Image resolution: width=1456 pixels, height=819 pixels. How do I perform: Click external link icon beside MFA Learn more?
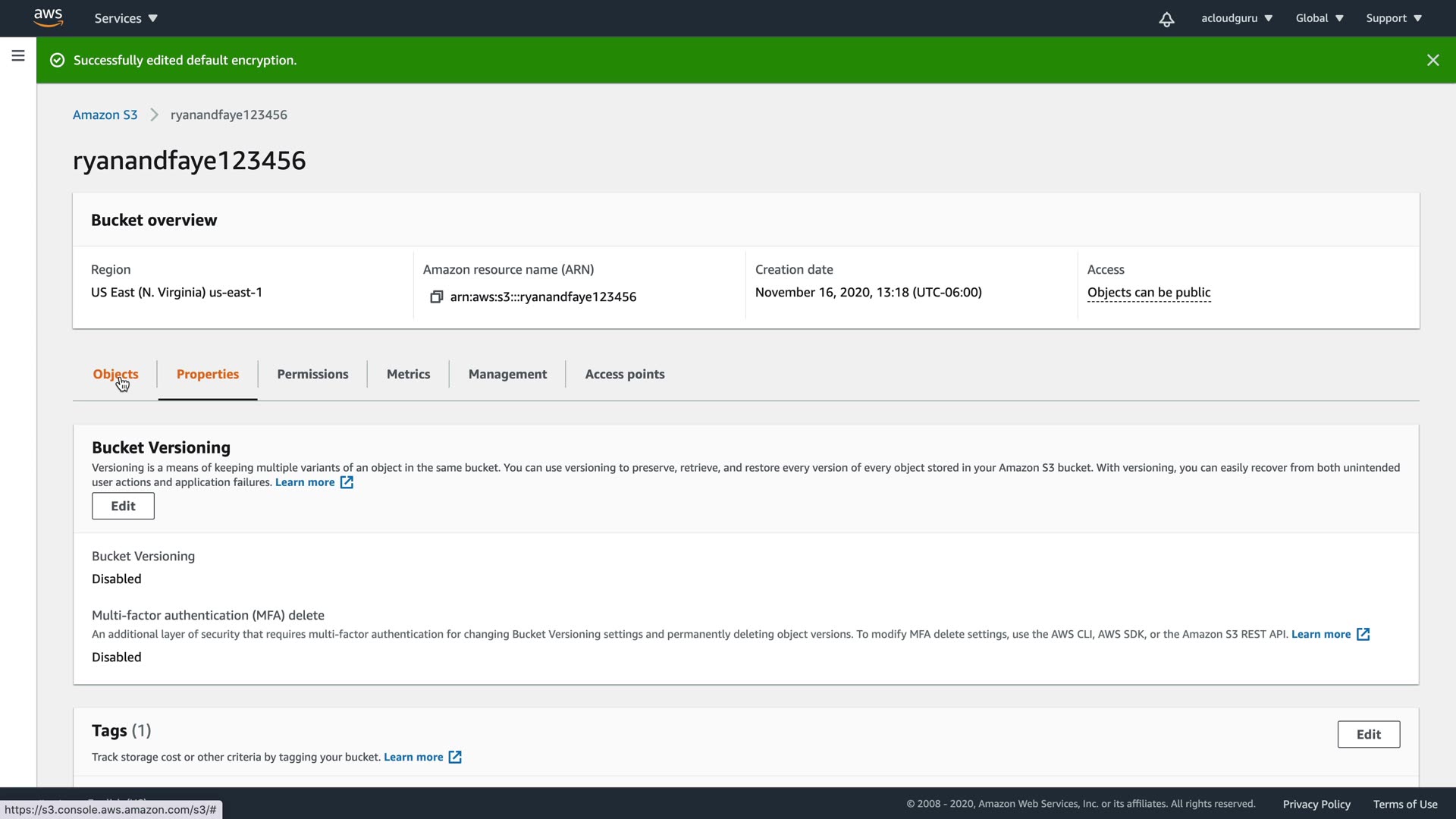pos(1363,635)
